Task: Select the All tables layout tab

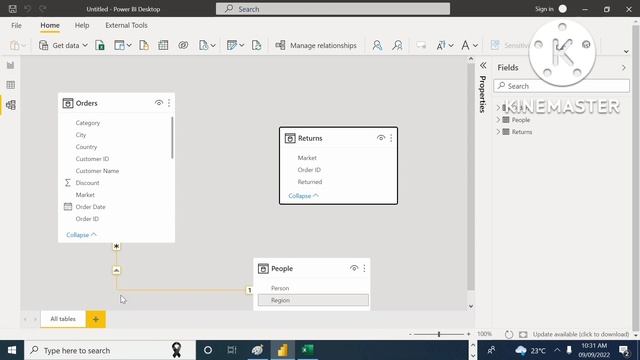Action: pos(63,319)
